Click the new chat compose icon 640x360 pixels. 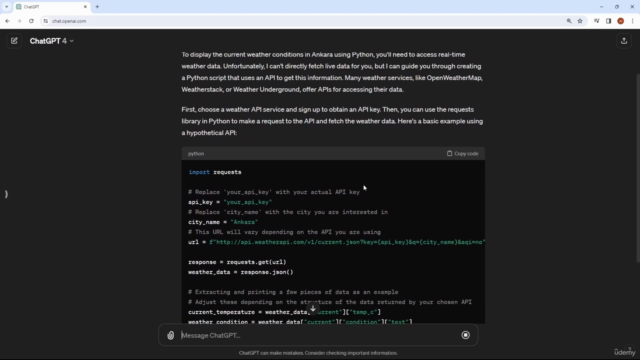14,41
